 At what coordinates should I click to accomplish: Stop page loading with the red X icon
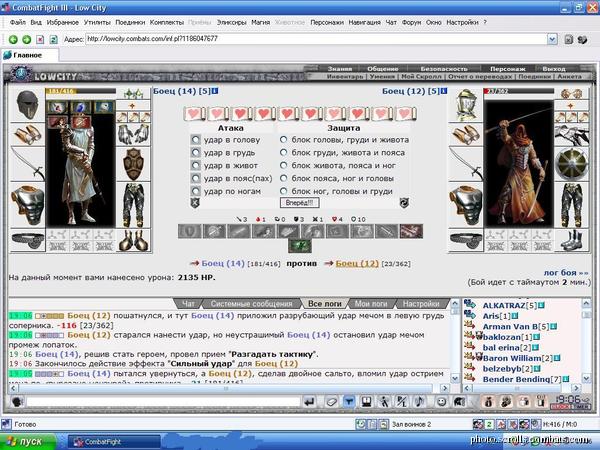click(x=40, y=39)
